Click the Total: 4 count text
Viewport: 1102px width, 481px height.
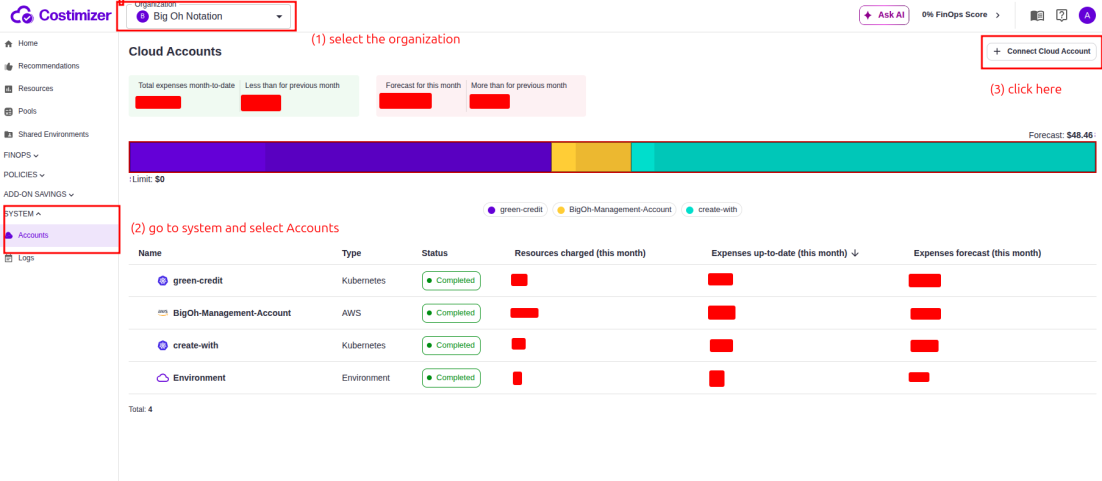point(141,409)
